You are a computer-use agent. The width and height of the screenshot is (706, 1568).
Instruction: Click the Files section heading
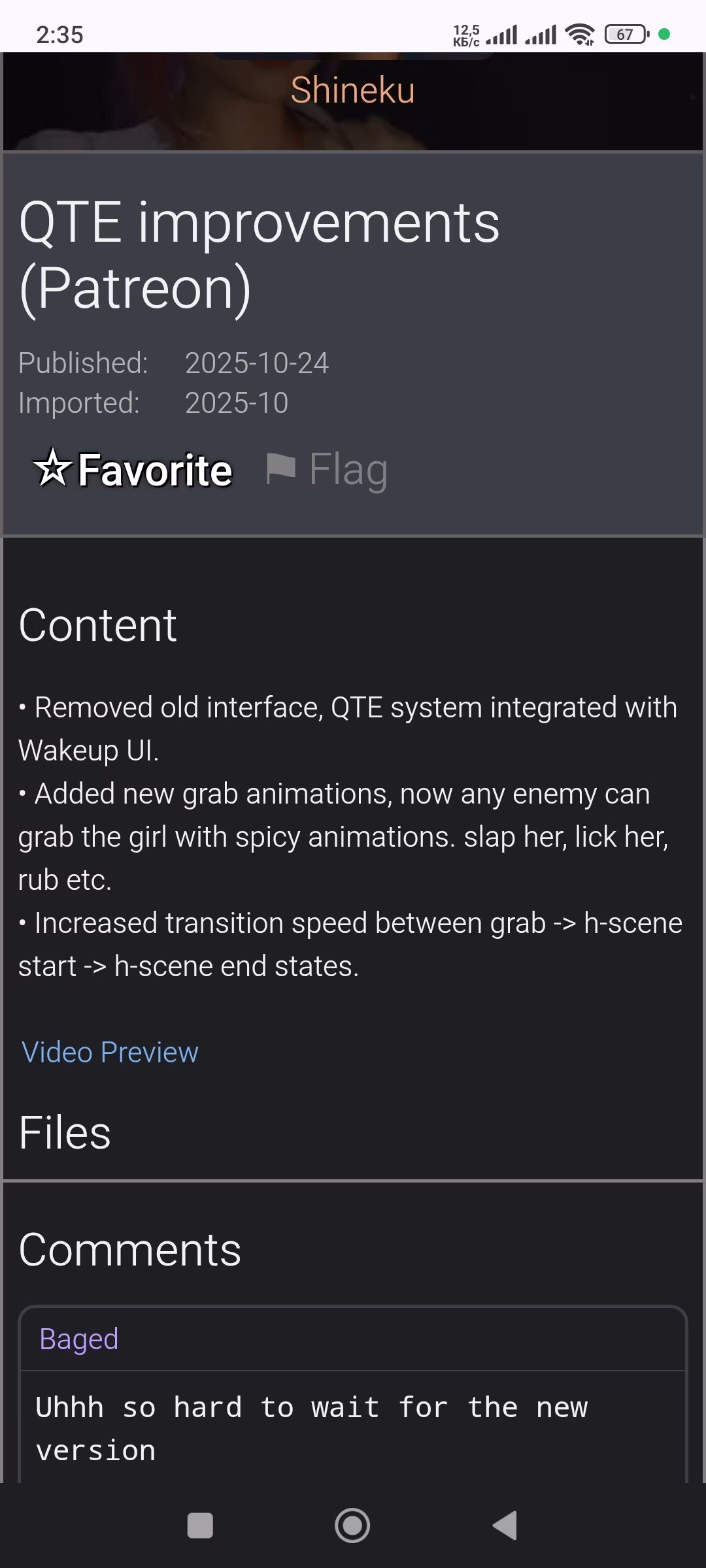click(x=65, y=1132)
